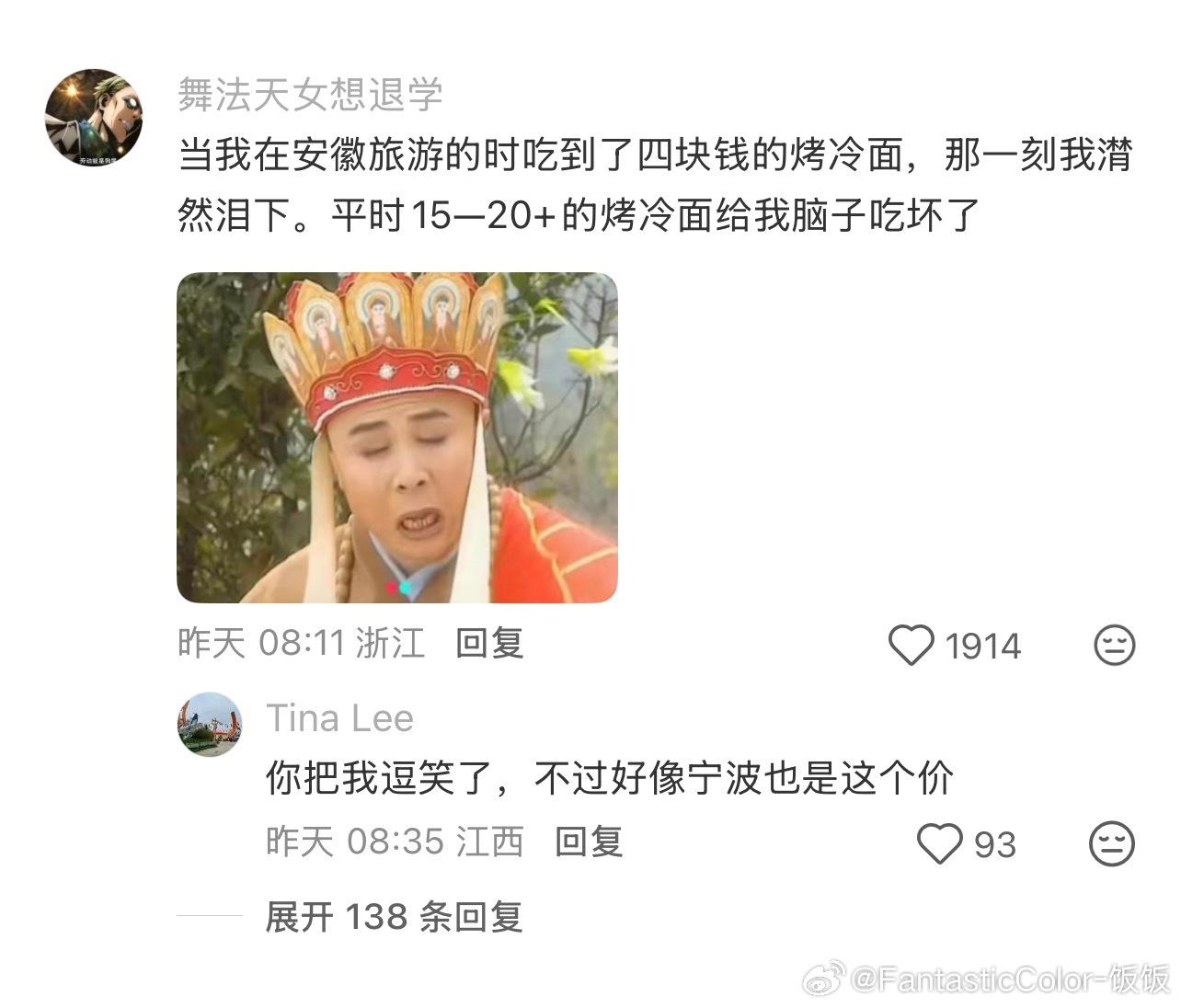Select Tina Lee's reply text about 宁波
The image size is (1181, 1008).
pyautogui.click(x=610, y=779)
